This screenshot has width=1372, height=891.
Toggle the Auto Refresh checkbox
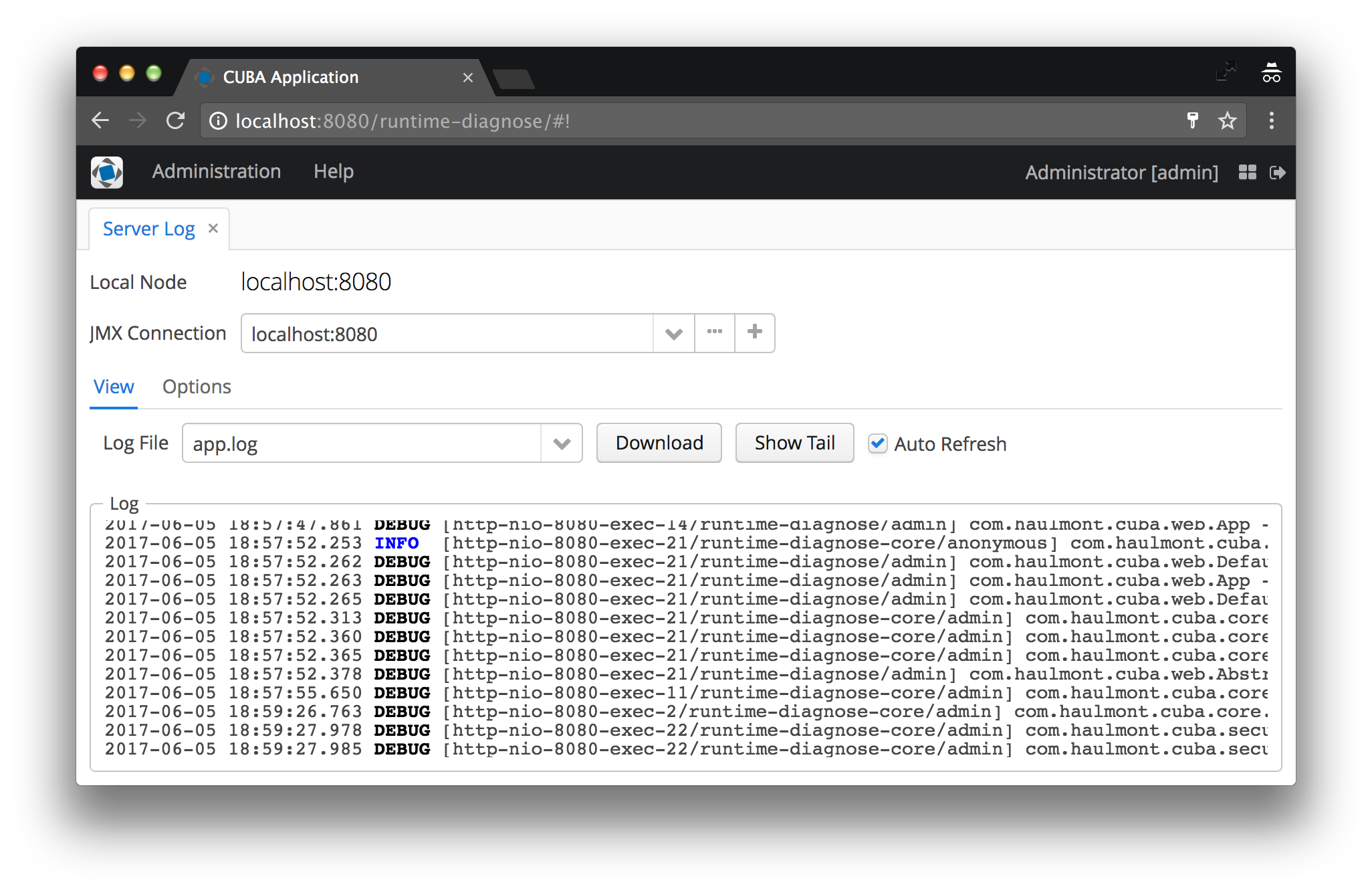(878, 443)
